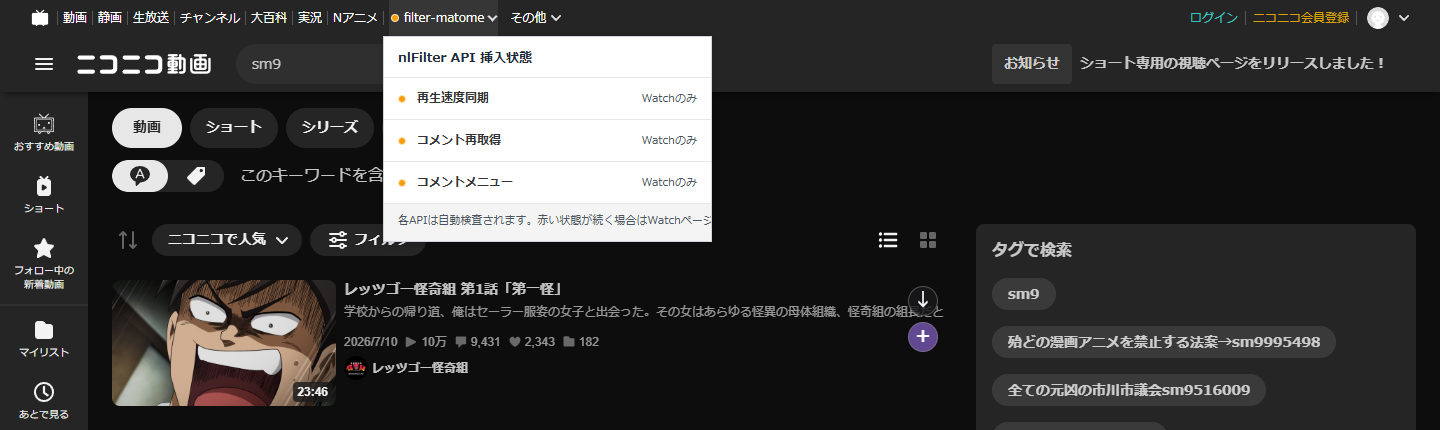Select コメントメニュー in nlFilter panel
Image resolution: width=1440 pixels, height=430 pixels.
point(547,182)
